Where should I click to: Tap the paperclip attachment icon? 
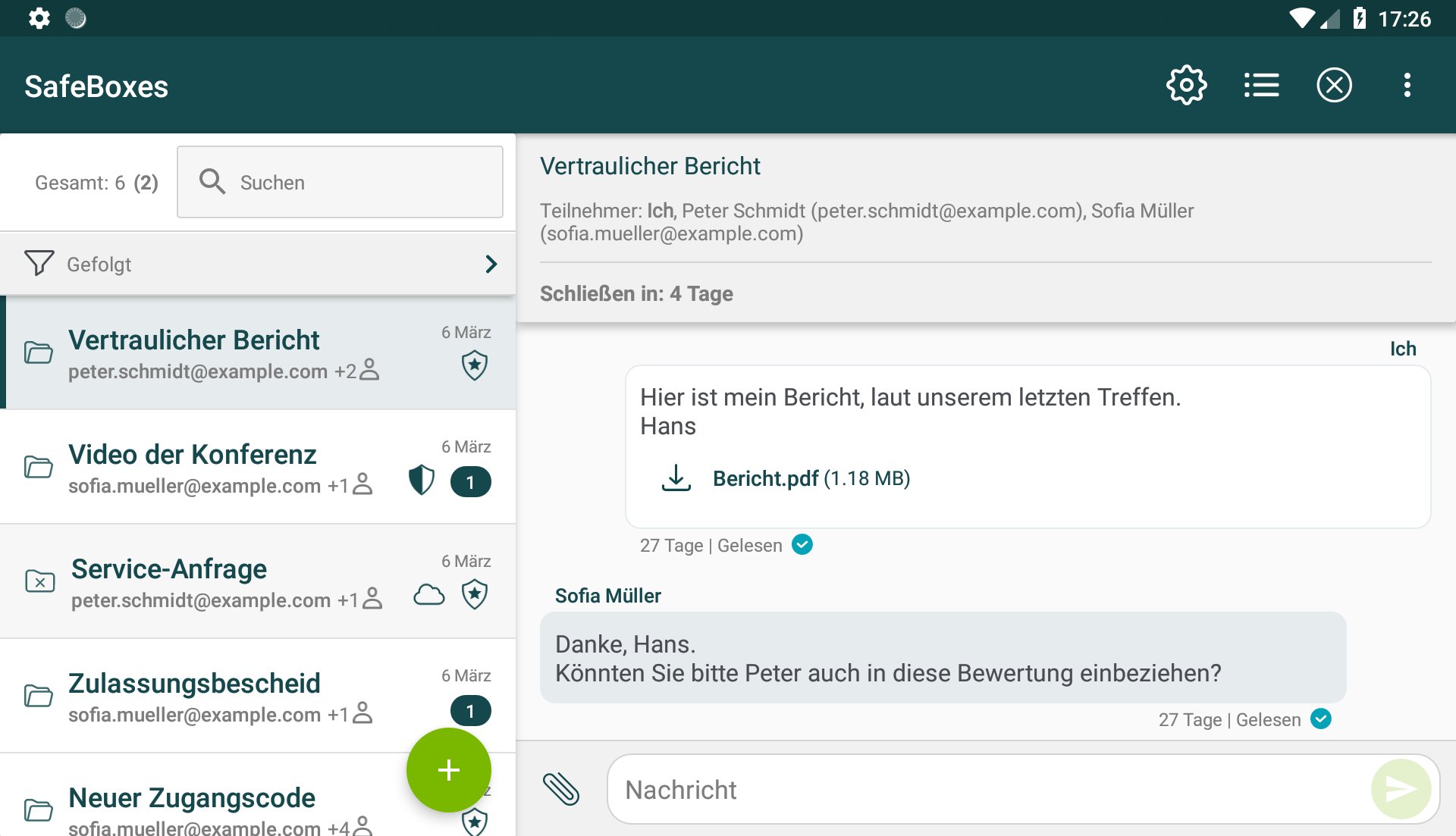[x=561, y=789]
